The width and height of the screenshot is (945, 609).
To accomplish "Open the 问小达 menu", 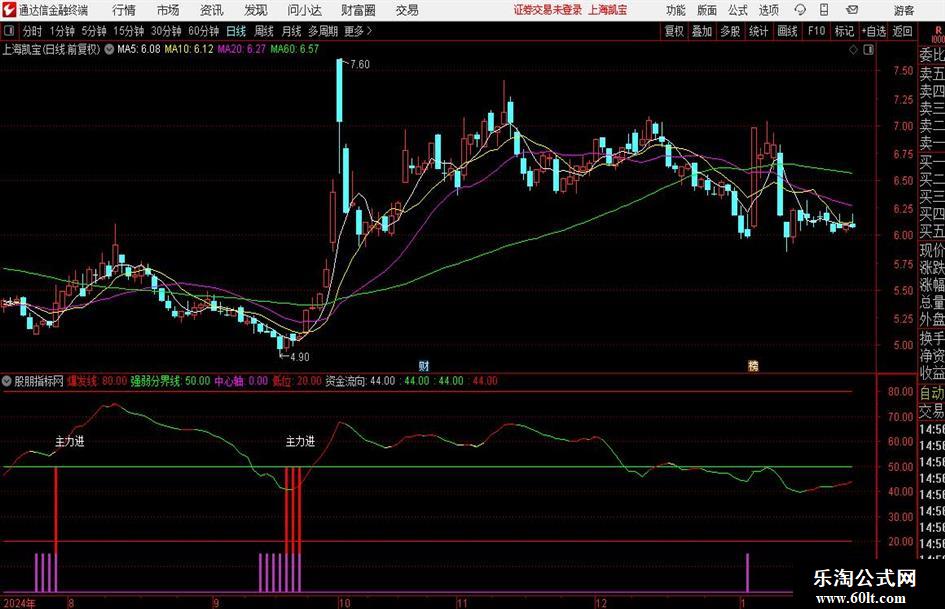I will (304, 10).
